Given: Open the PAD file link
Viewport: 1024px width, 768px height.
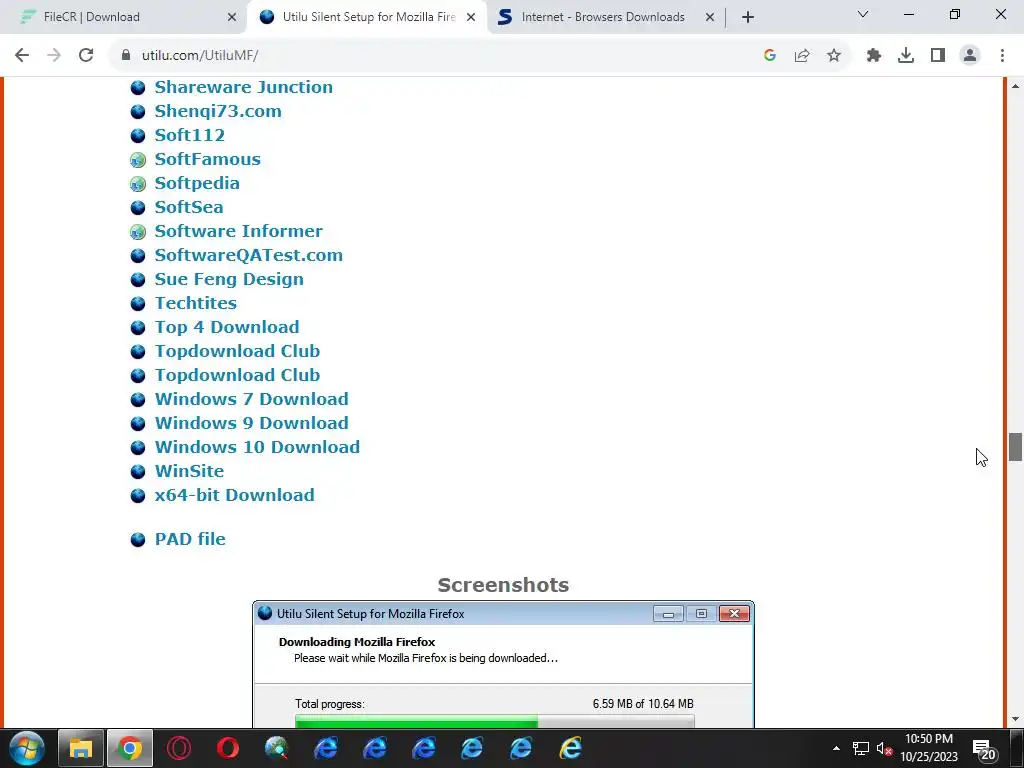Looking at the screenshot, I should (x=190, y=539).
